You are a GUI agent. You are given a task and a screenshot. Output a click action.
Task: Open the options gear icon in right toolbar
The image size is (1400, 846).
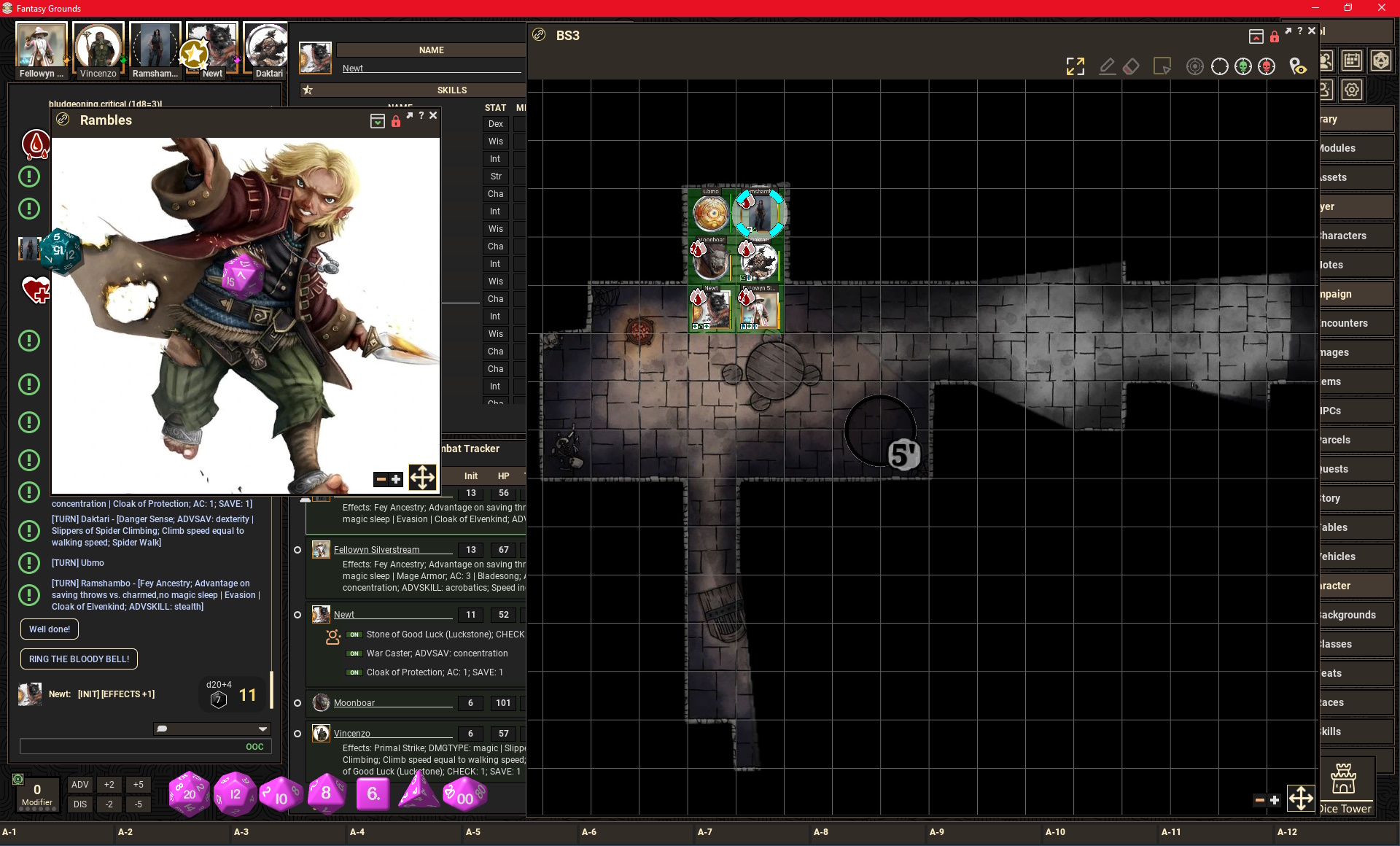[1352, 90]
